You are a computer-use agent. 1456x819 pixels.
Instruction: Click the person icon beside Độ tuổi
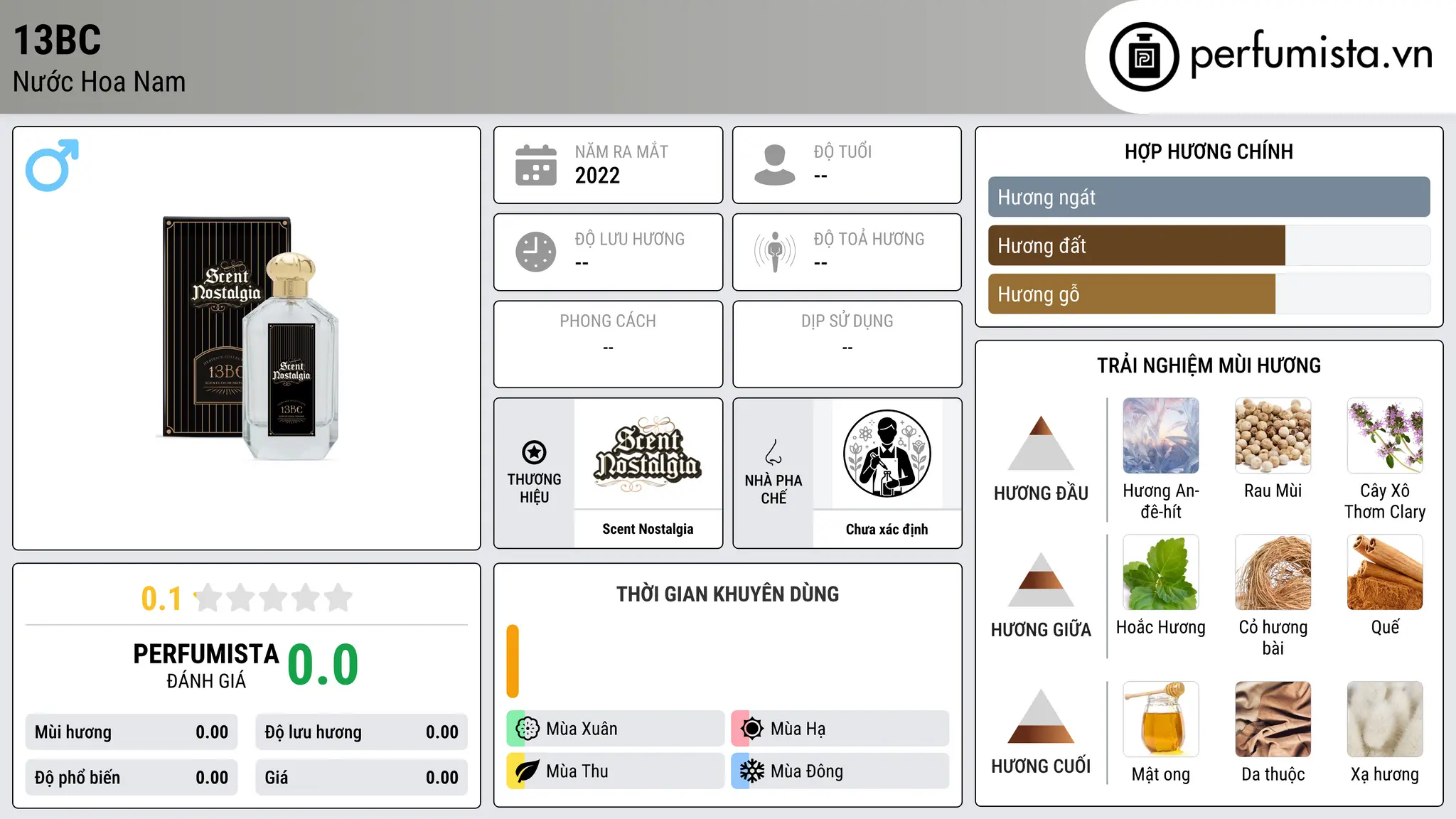[775, 165]
